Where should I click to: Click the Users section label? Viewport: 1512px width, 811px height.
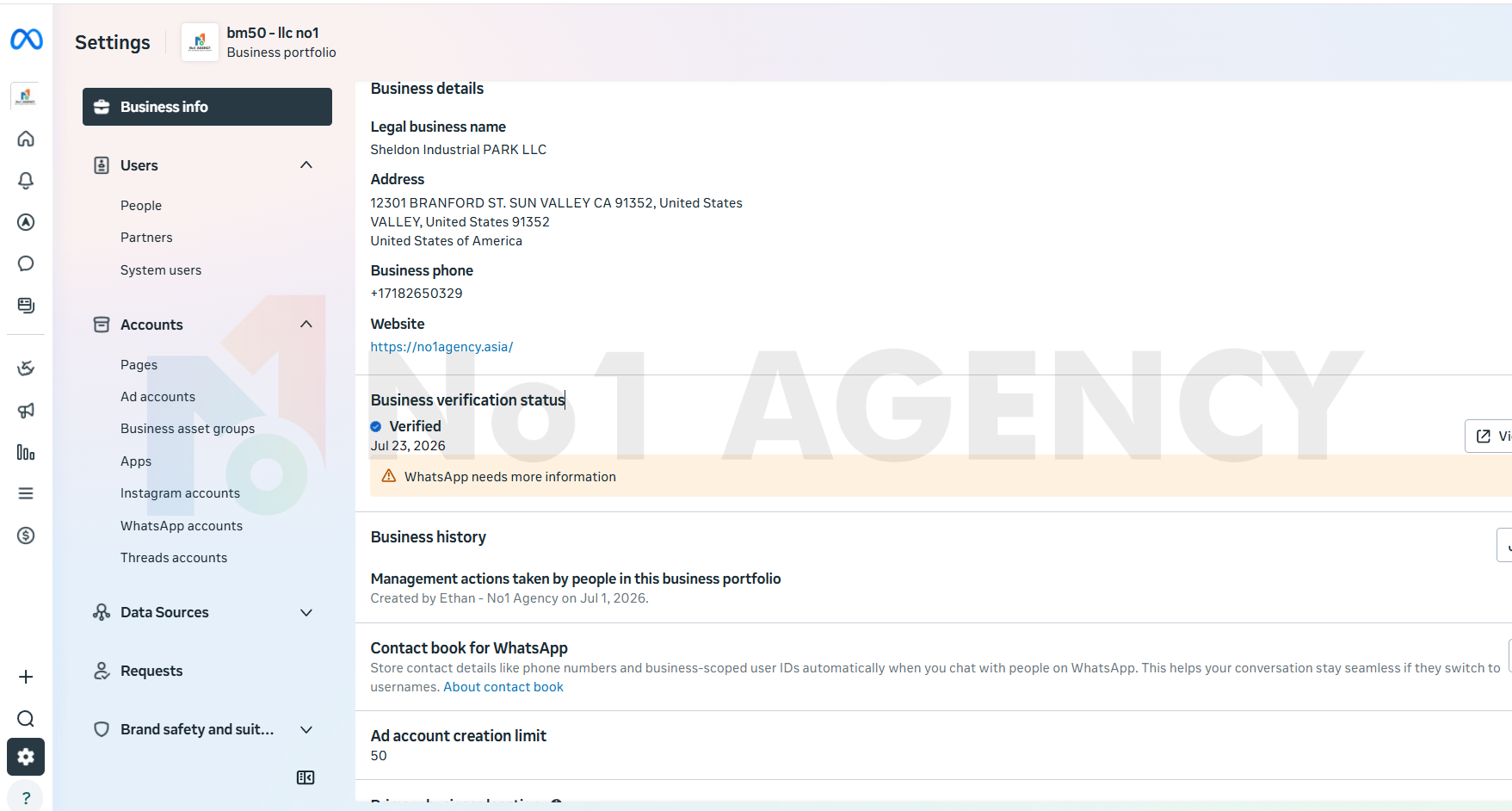point(139,165)
